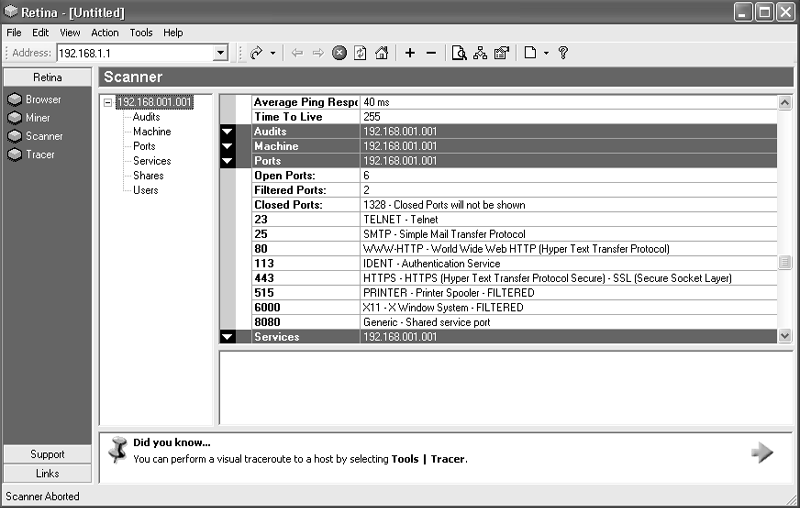The width and height of the screenshot is (800, 508).
Task: Click the properties options toolbar icon
Action: (x=502, y=53)
